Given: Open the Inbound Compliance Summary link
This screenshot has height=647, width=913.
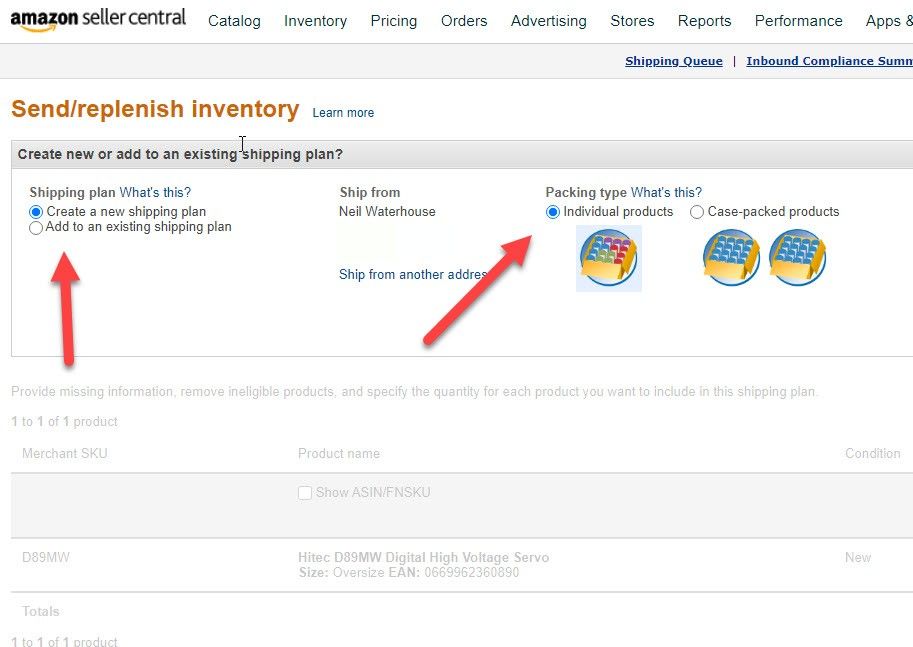Looking at the screenshot, I should pos(830,61).
